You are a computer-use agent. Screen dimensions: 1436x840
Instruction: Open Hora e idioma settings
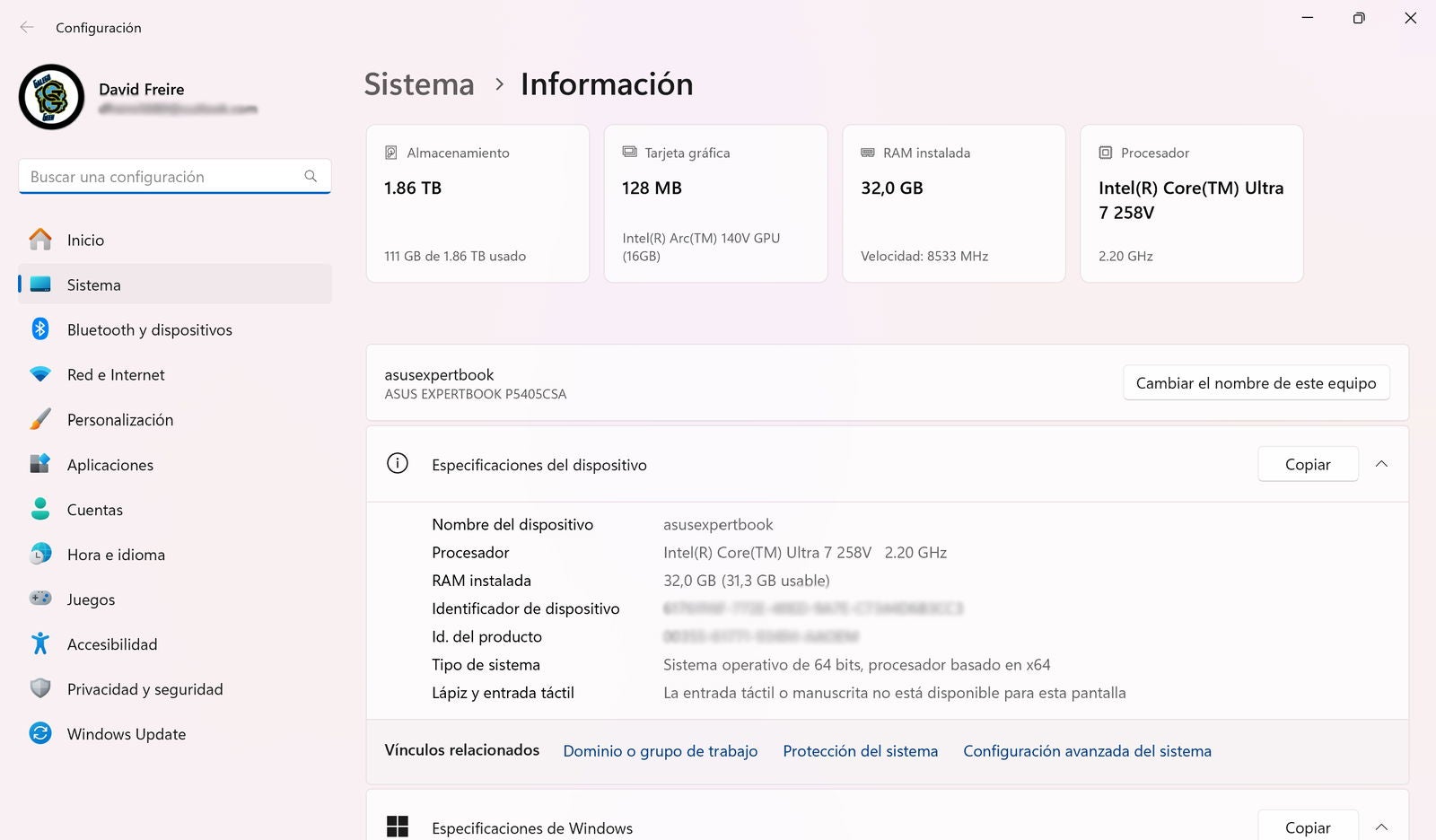click(x=116, y=555)
